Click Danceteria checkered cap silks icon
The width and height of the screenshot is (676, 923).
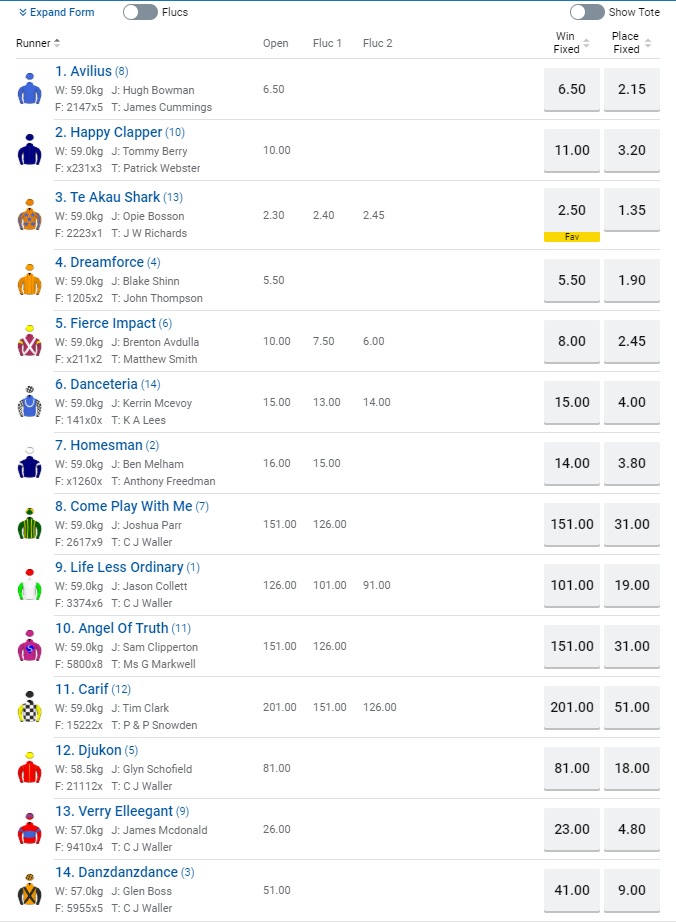29,402
